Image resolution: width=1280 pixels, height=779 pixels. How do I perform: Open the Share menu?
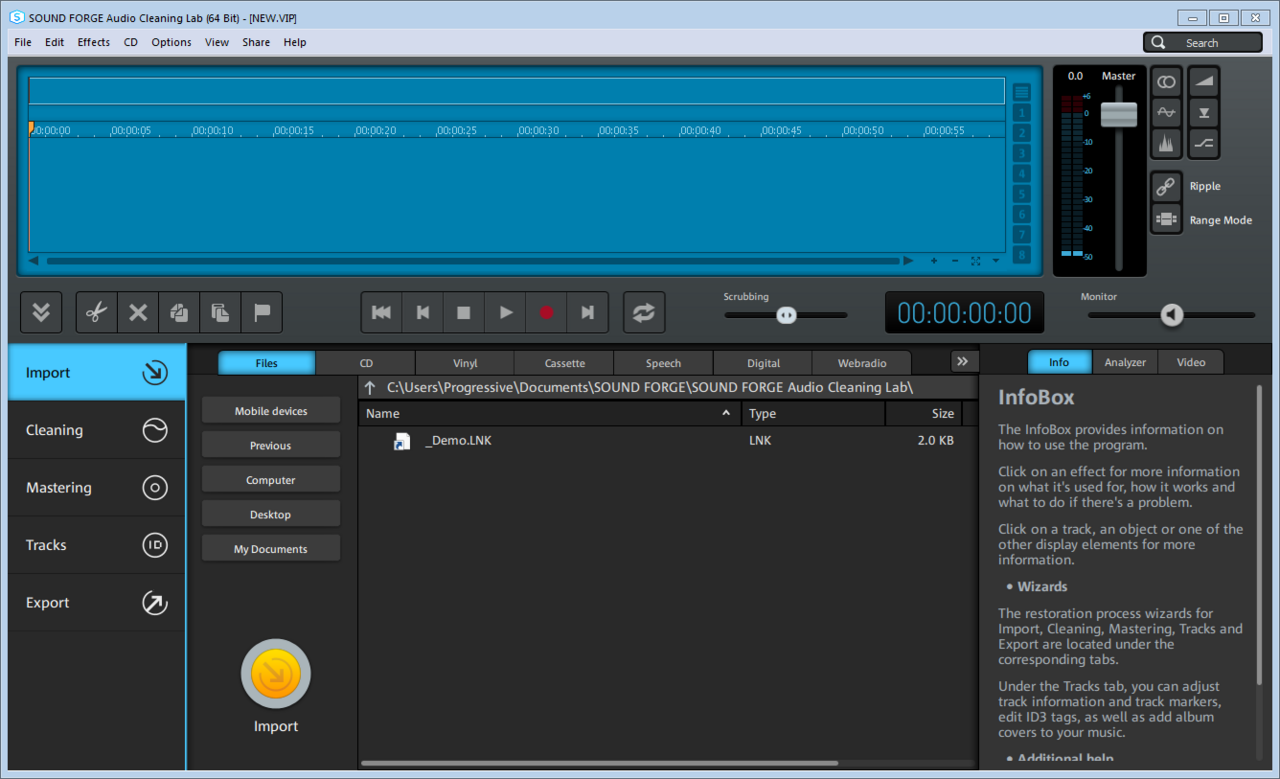pos(256,42)
